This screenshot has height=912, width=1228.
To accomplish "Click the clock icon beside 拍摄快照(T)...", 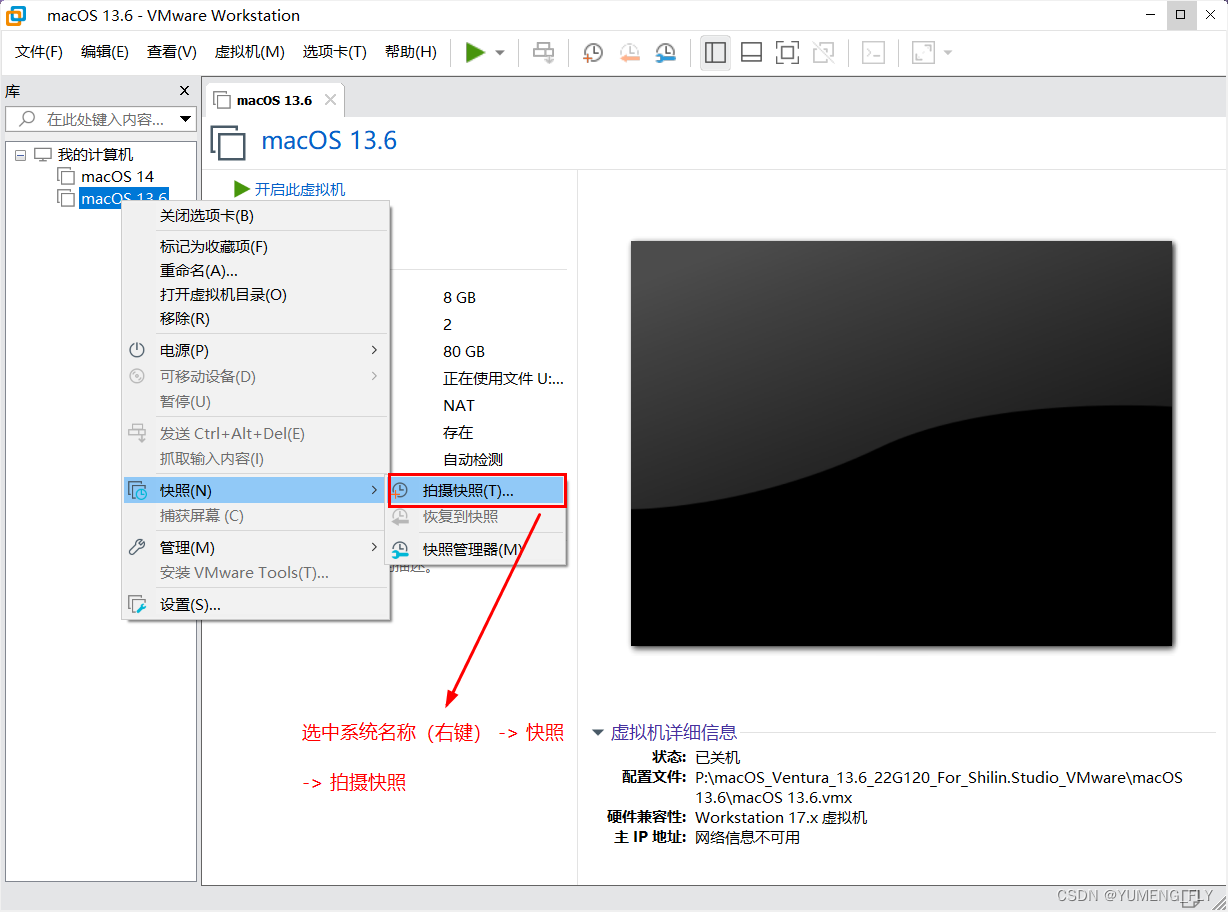I will [401, 490].
